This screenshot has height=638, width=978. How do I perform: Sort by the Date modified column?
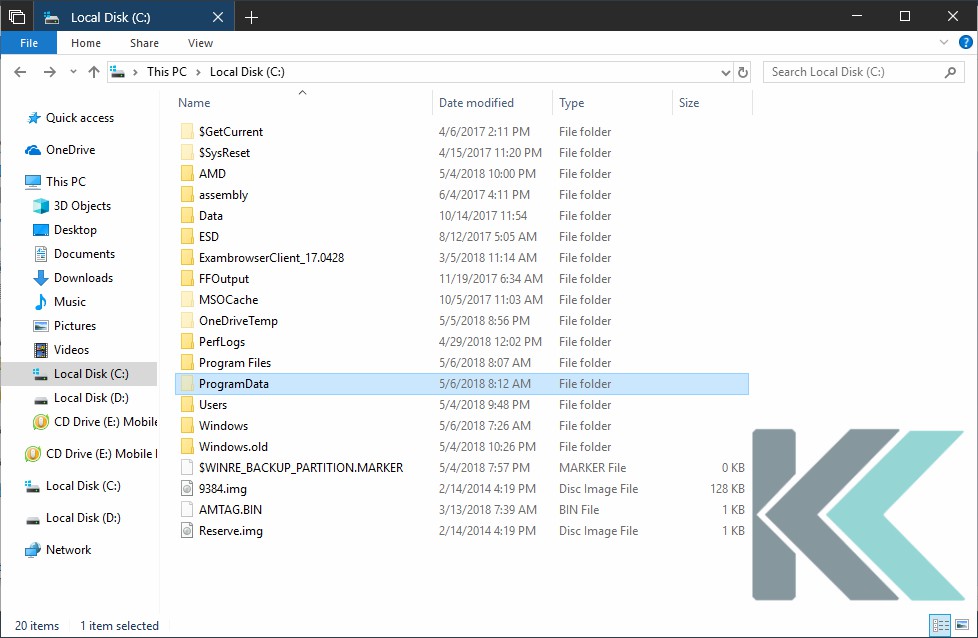tap(477, 103)
